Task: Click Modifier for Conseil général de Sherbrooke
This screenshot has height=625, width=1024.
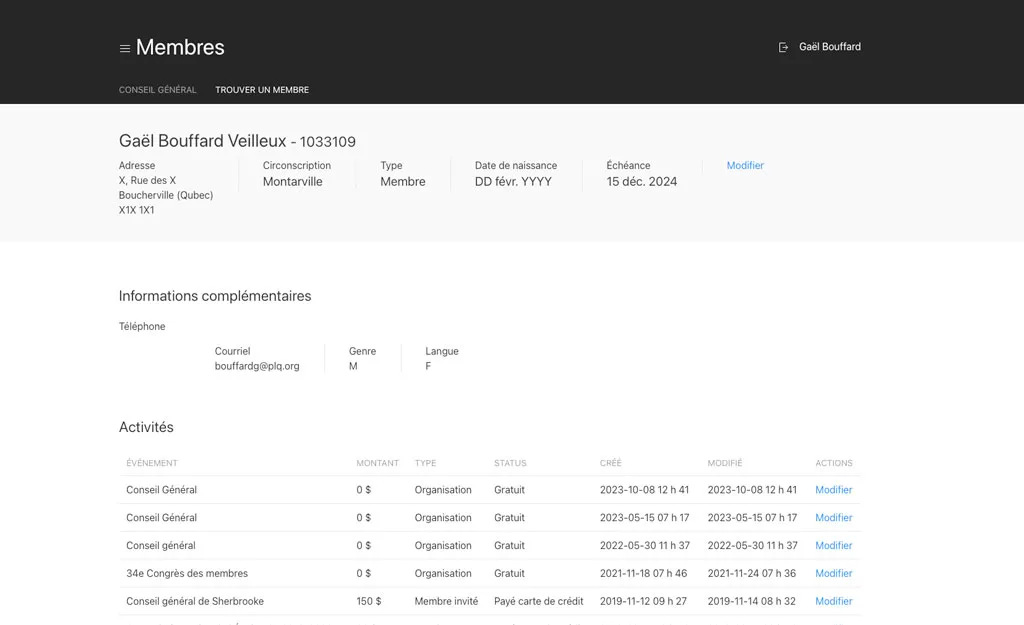Action: pyautogui.click(x=833, y=602)
